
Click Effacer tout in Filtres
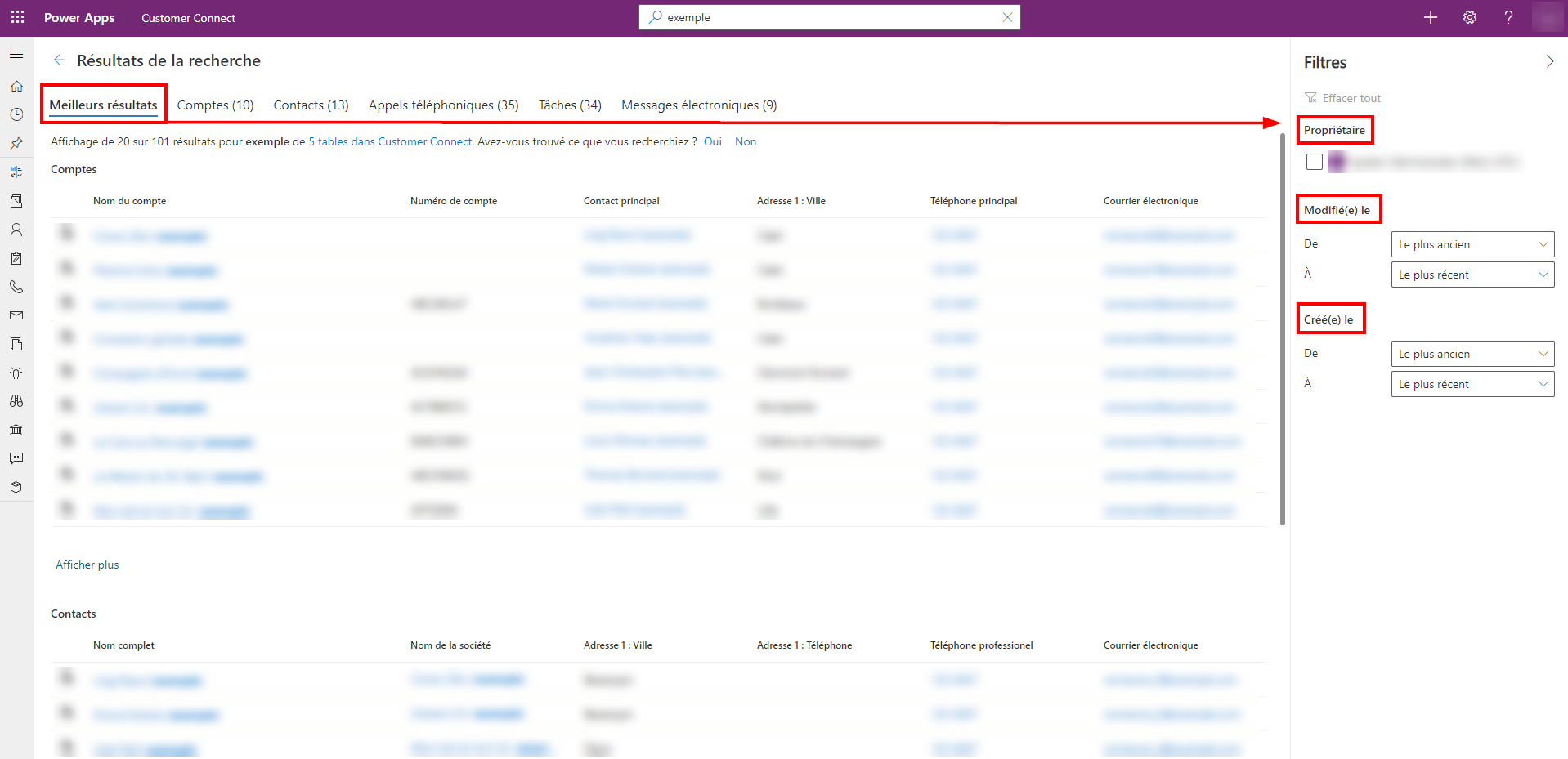(1342, 98)
